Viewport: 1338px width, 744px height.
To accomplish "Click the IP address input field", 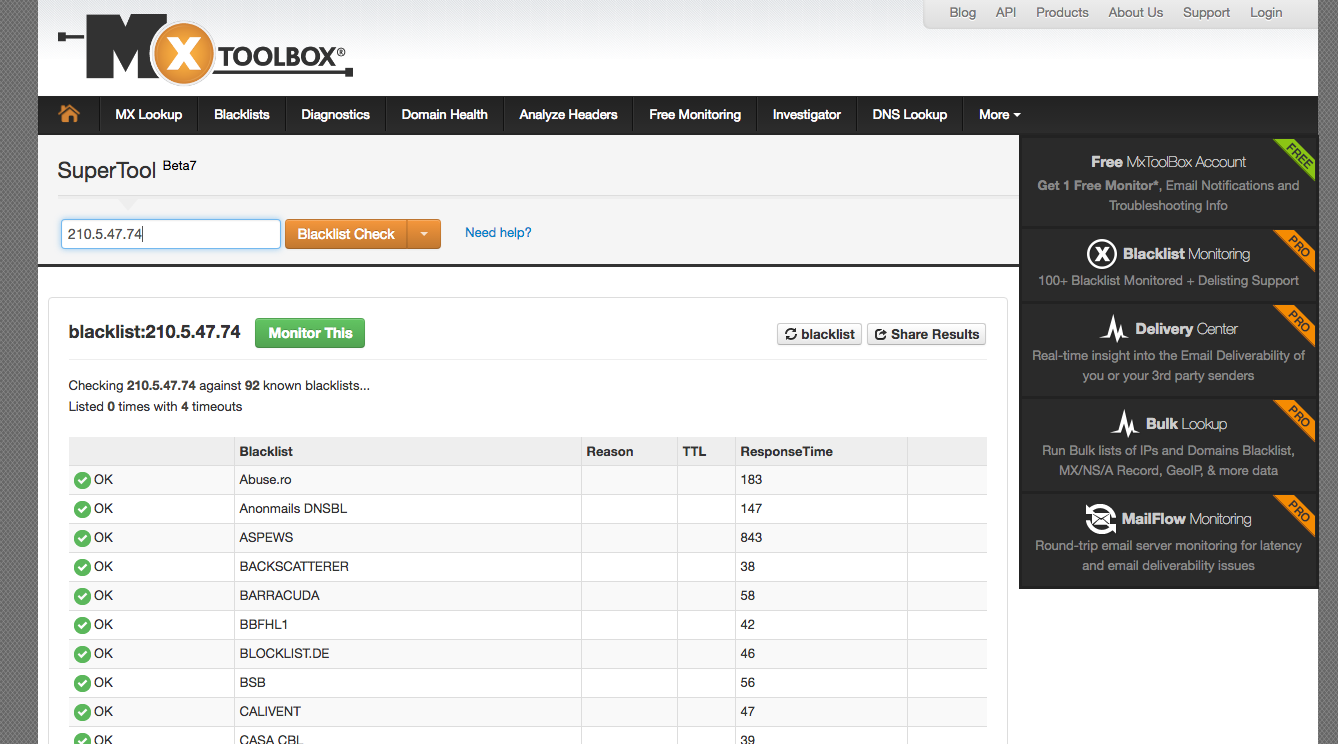I will pos(170,234).
